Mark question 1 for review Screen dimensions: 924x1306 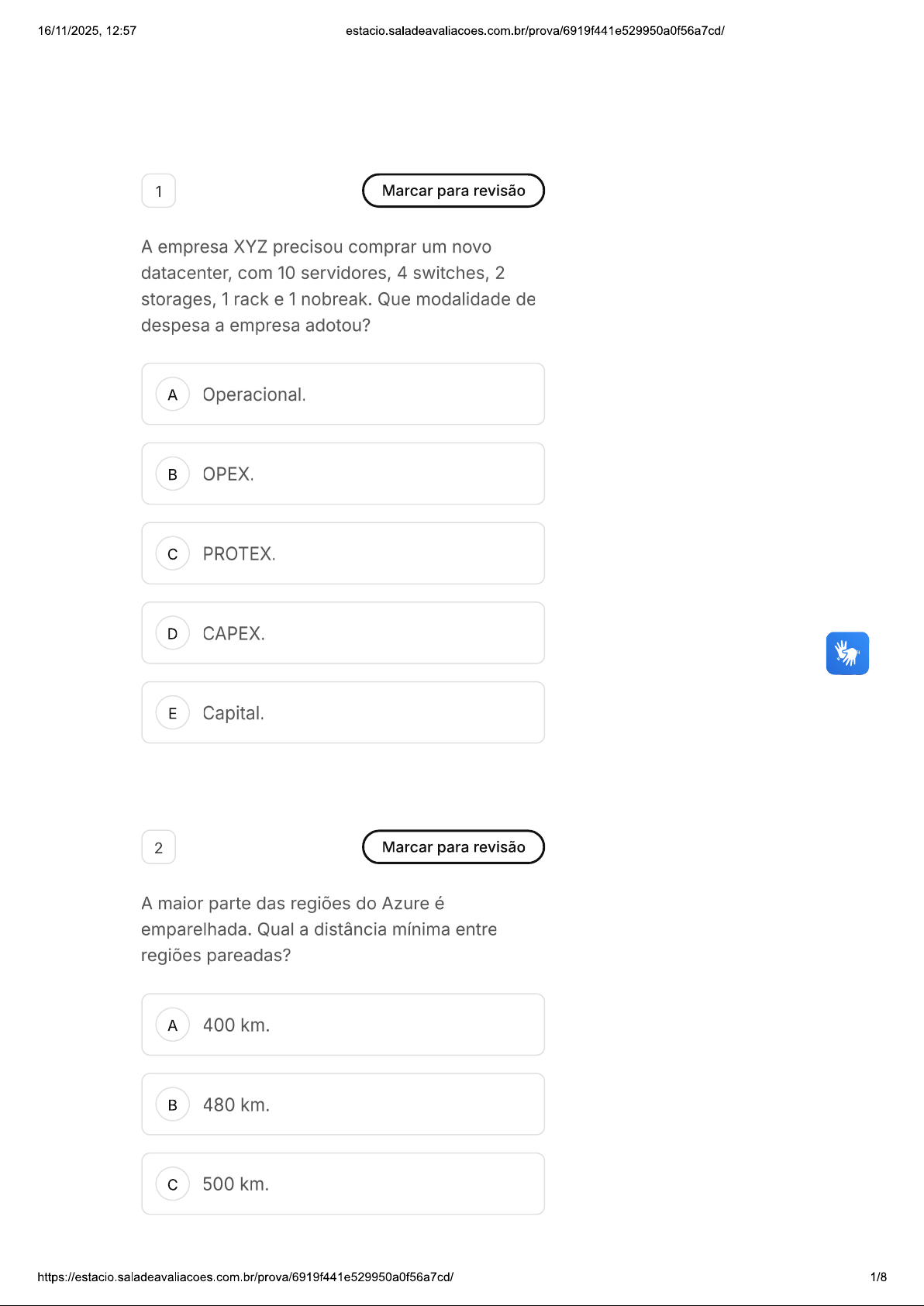[453, 191]
